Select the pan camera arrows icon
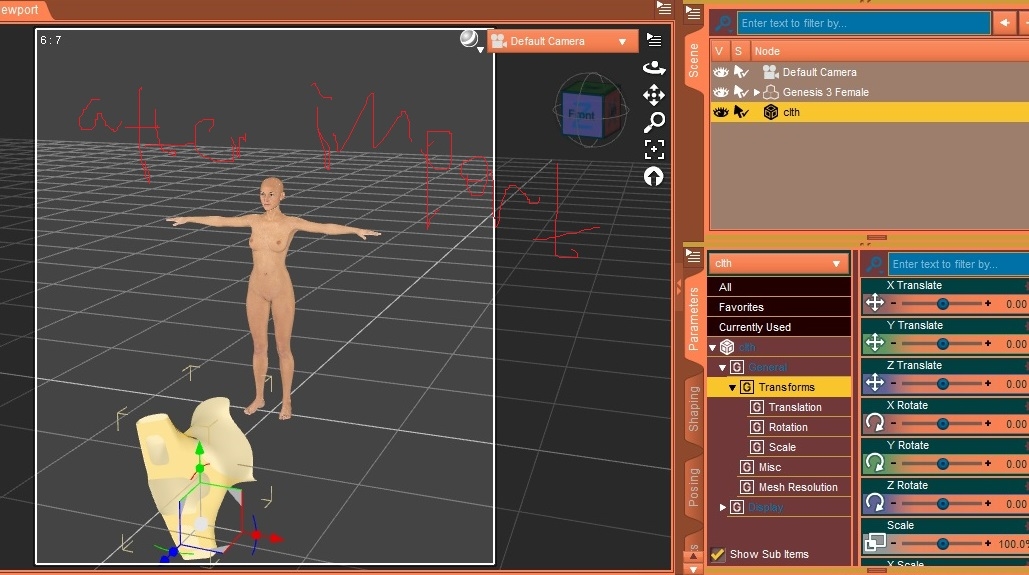 point(654,95)
